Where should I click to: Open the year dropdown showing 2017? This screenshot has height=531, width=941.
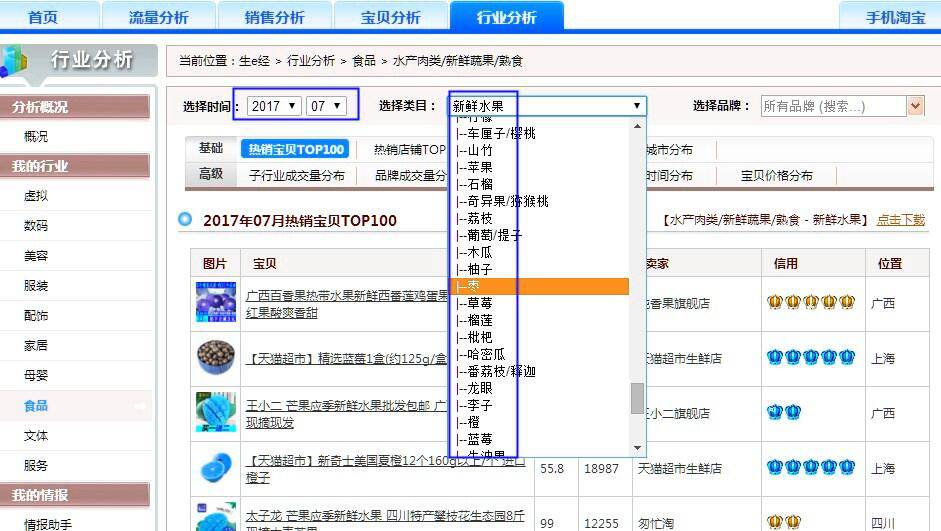(274, 106)
